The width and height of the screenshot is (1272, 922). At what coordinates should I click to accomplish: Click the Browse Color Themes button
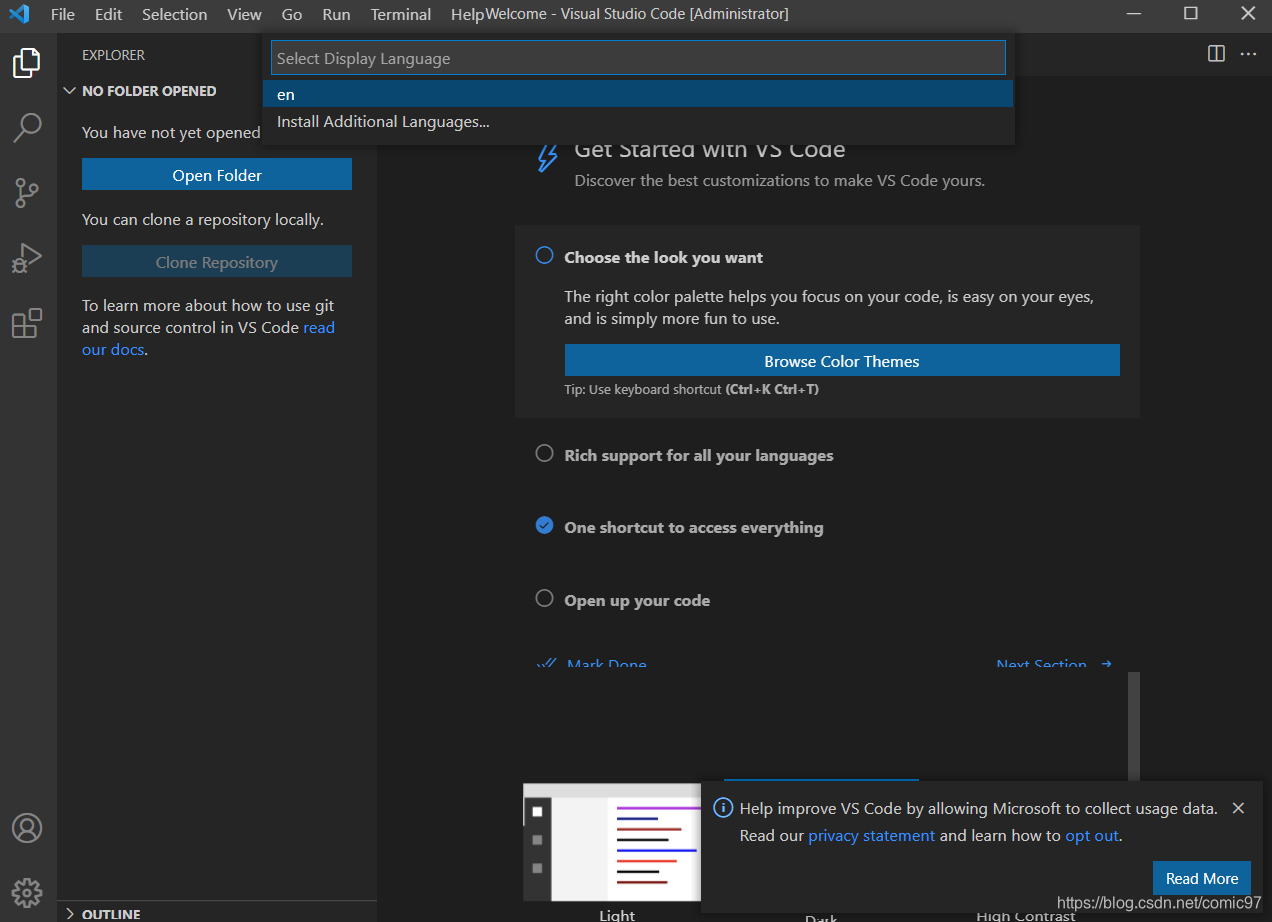point(842,361)
